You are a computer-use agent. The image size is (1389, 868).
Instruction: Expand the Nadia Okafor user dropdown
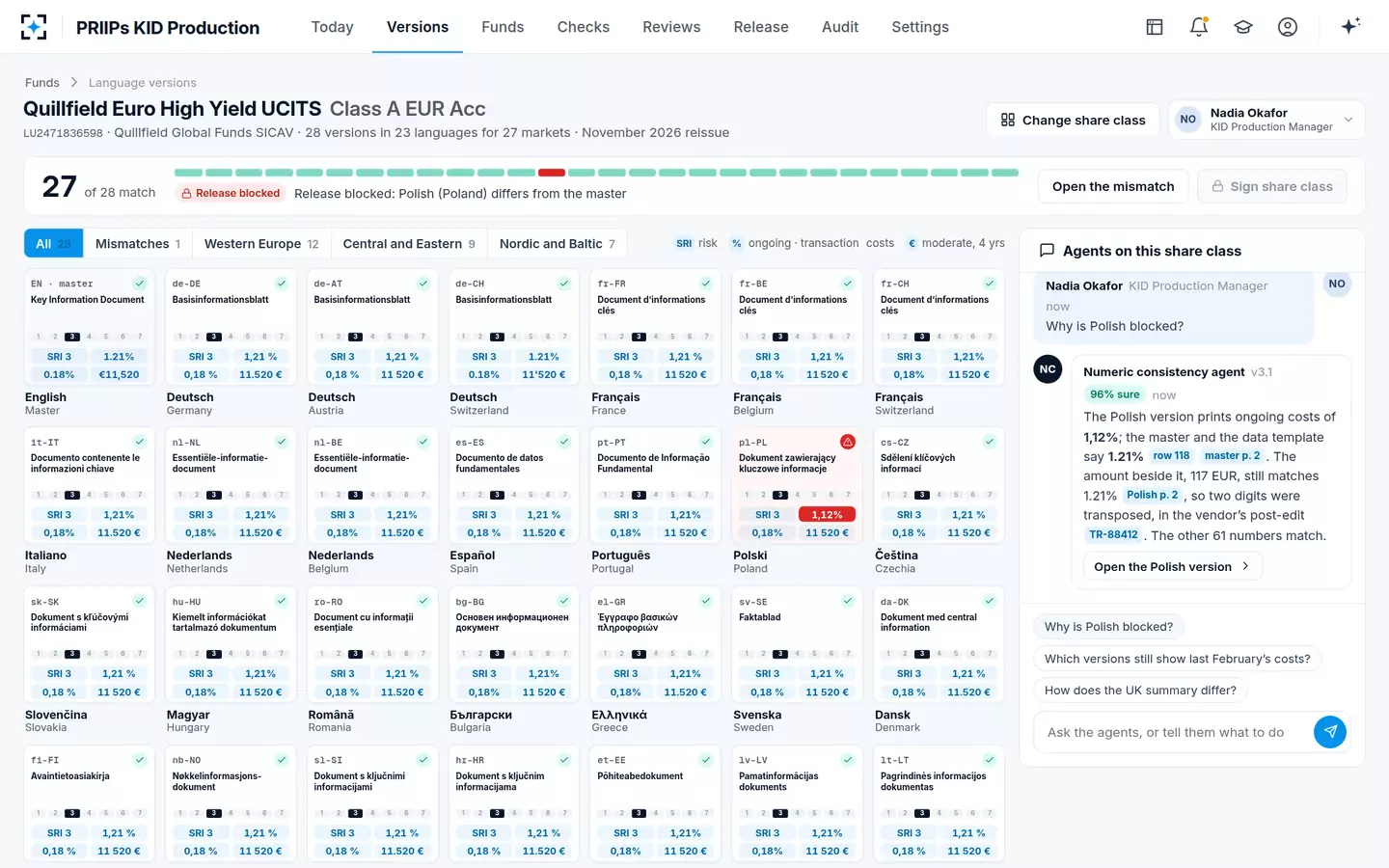(x=1266, y=120)
